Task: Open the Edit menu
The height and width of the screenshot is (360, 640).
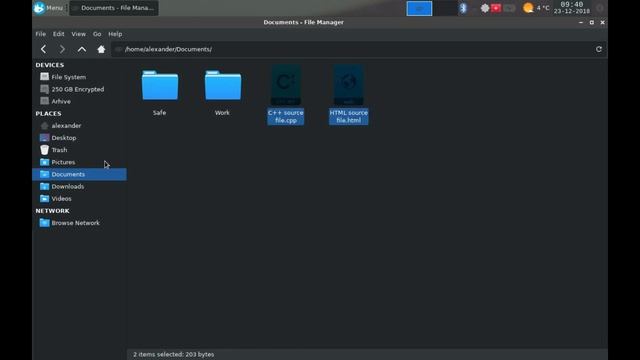Action: pyautogui.click(x=58, y=34)
